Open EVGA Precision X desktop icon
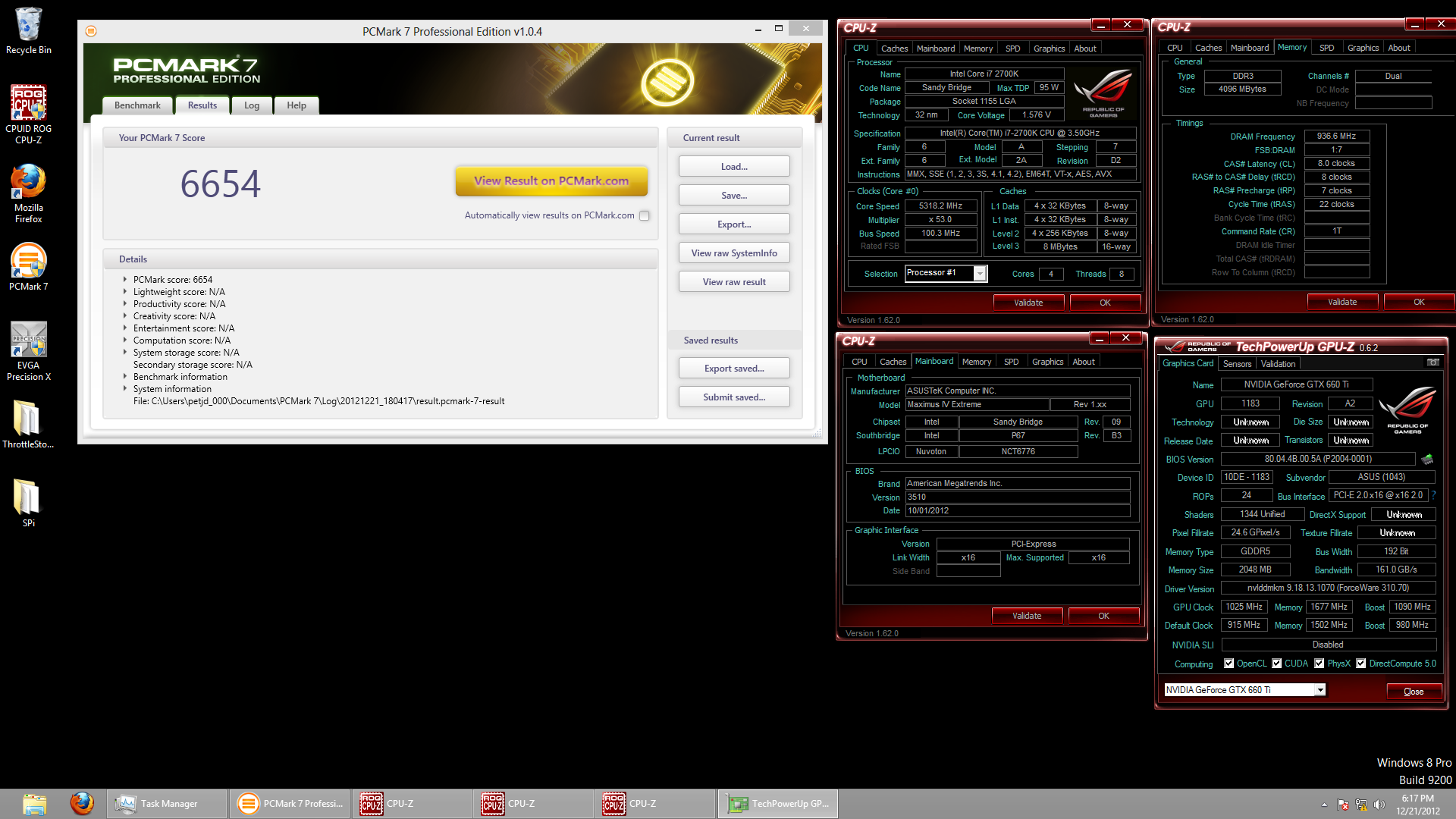This screenshot has width=1456, height=819. point(28,350)
